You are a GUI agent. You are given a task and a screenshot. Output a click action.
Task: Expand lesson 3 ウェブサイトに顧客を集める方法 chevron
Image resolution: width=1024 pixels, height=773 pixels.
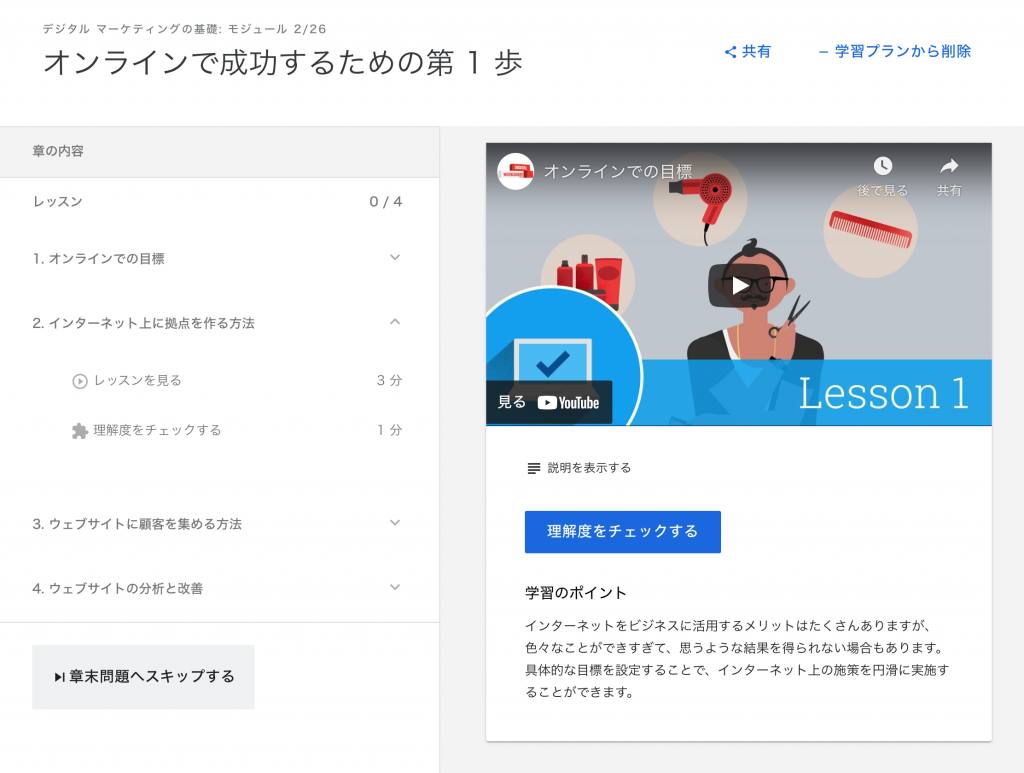[x=395, y=523]
